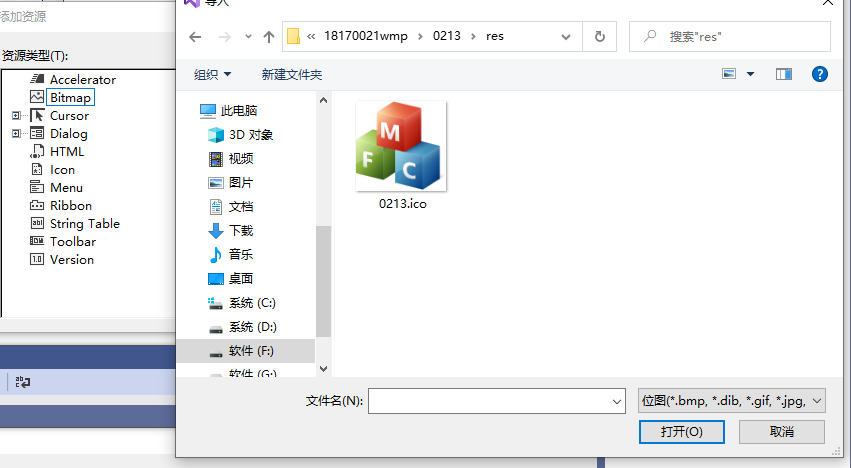Toggle the preview pane icon
This screenshot has height=468, width=851.
(x=784, y=74)
